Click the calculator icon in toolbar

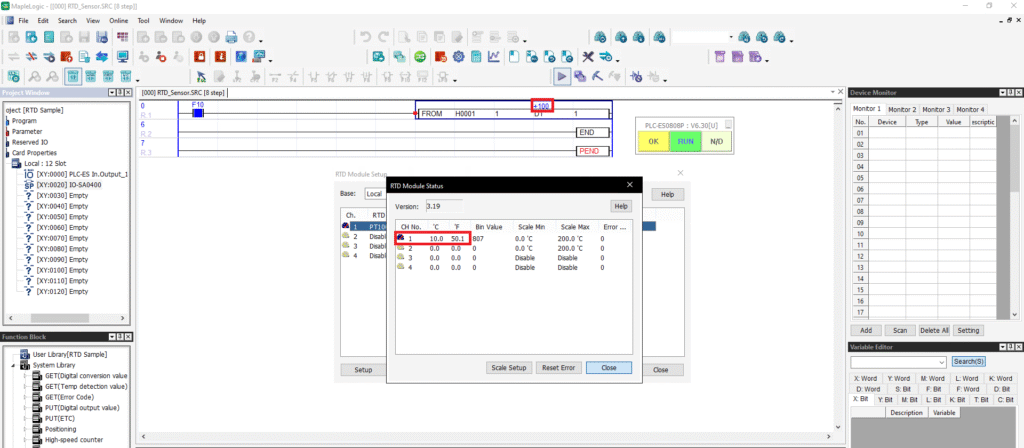(476, 56)
